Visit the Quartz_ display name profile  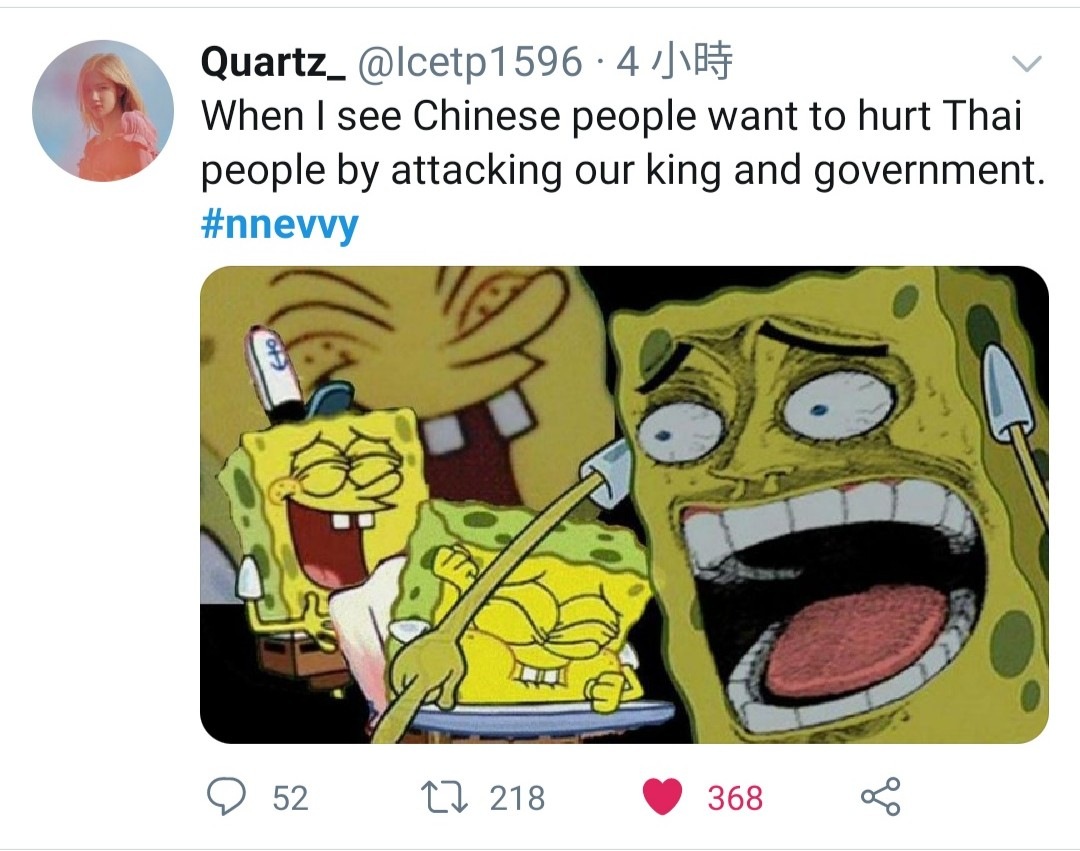[273, 62]
